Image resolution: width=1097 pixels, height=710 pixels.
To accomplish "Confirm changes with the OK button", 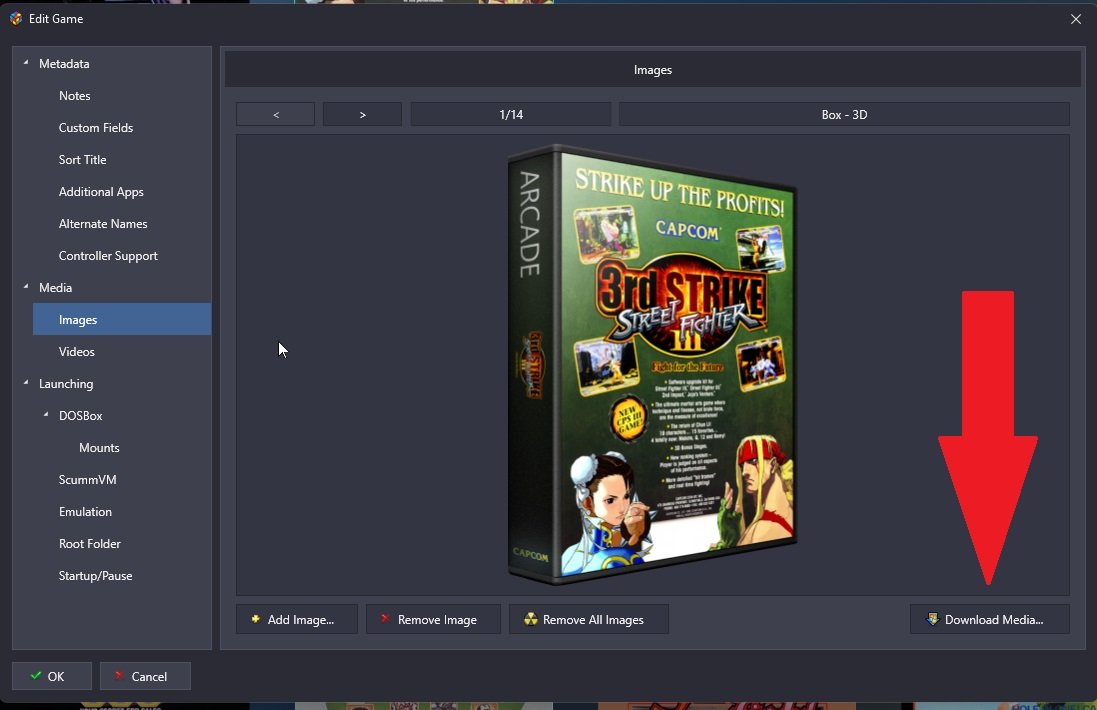I will [52, 676].
